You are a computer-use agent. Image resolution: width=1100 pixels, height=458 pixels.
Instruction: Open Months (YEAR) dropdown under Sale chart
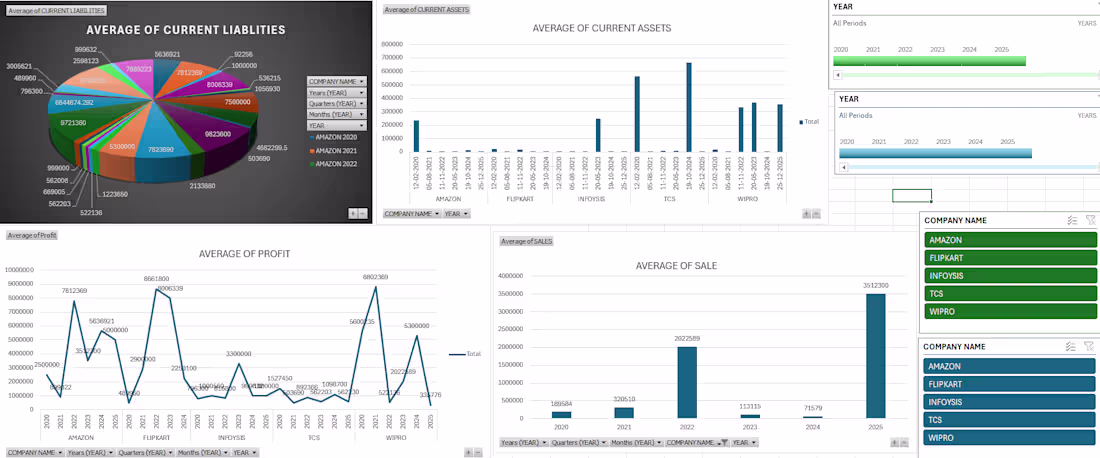pyautogui.click(x=636, y=443)
